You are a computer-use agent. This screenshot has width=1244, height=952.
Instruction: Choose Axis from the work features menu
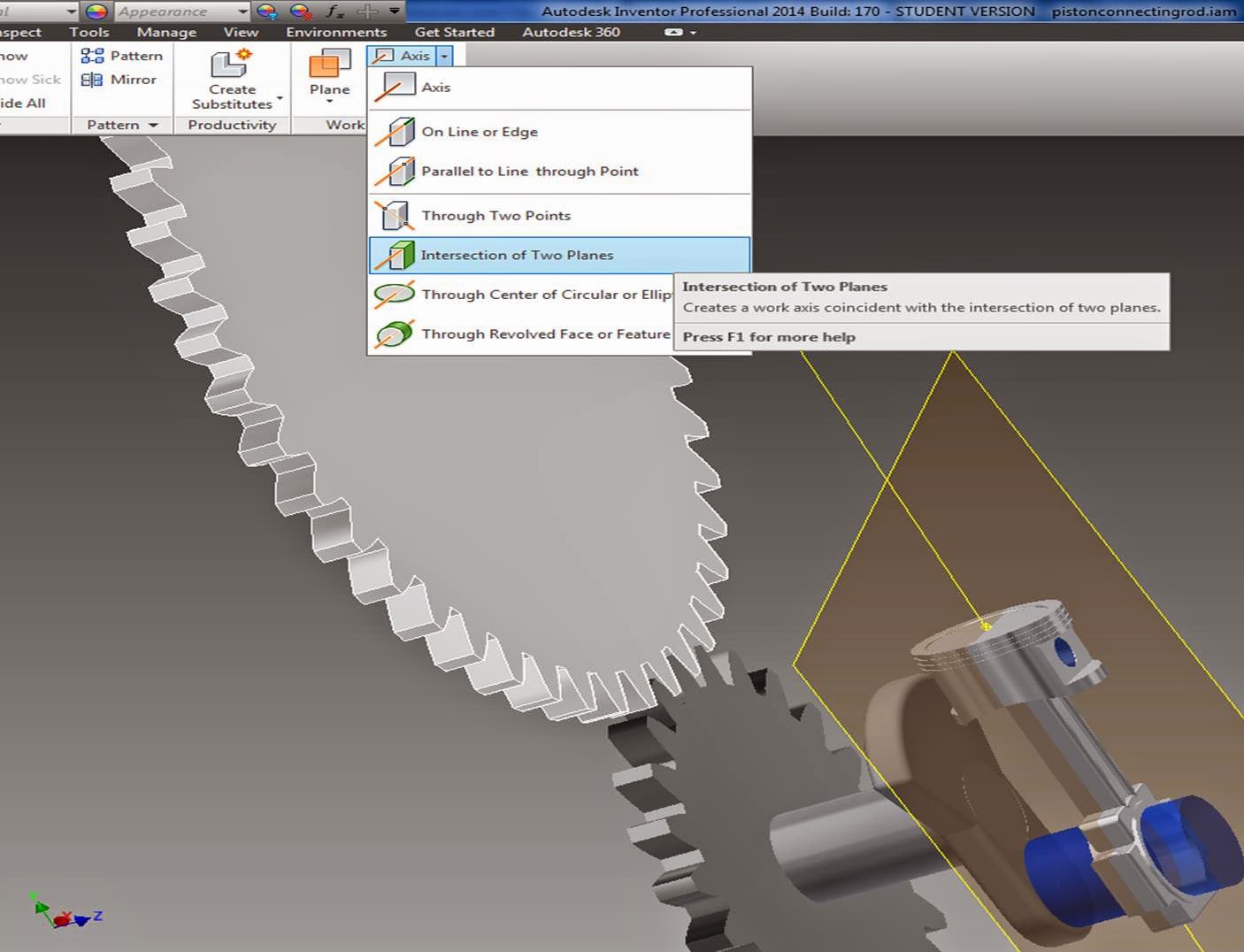coord(436,87)
